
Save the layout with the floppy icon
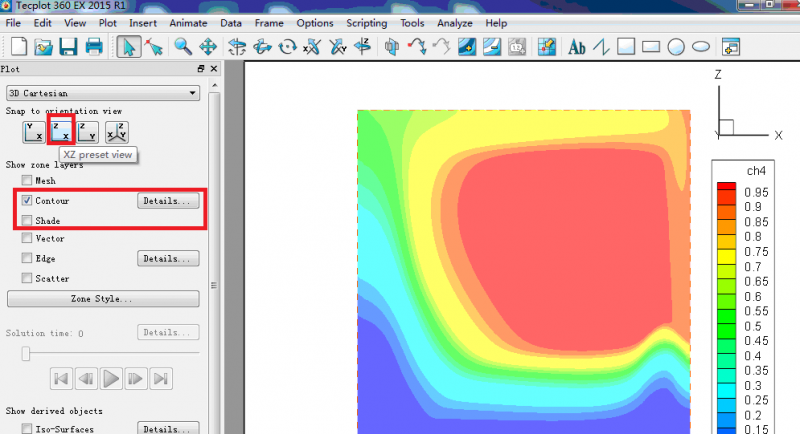click(x=68, y=47)
